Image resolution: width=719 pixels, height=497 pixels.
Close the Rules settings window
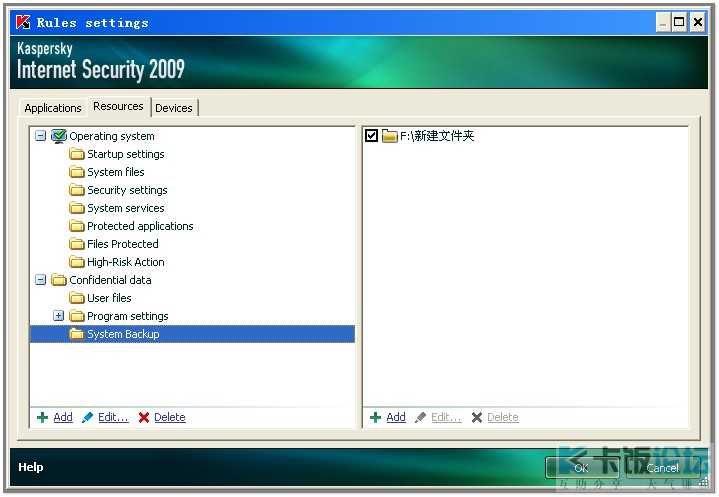click(x=697, y=22)
